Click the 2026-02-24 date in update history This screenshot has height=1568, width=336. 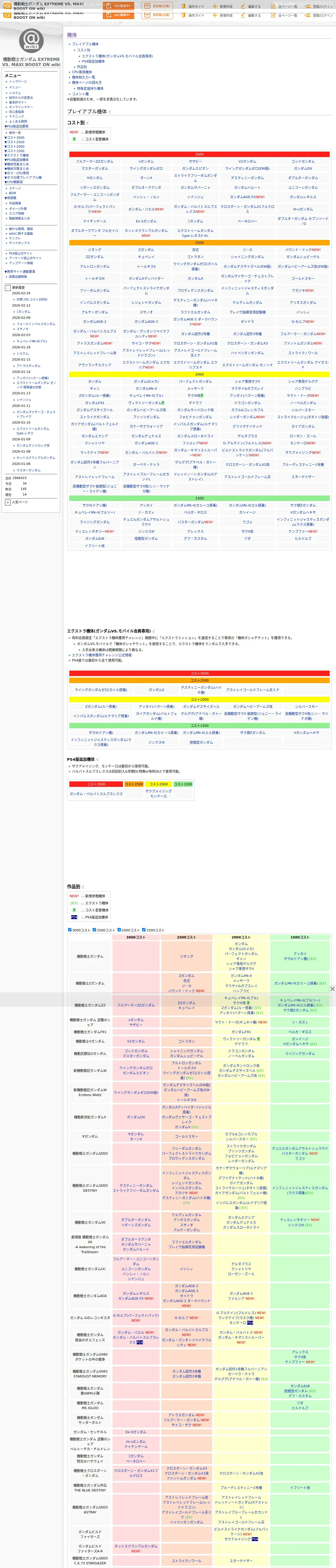click(21, 293)
